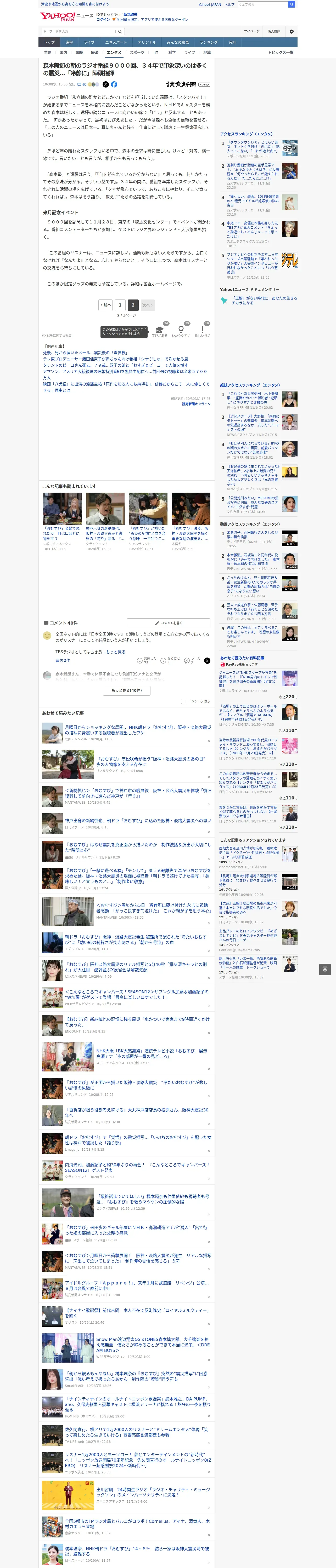Open the トップ tab
This screenshot has height=1568, width=336.
pyautogui.click(x=49, y=42)
